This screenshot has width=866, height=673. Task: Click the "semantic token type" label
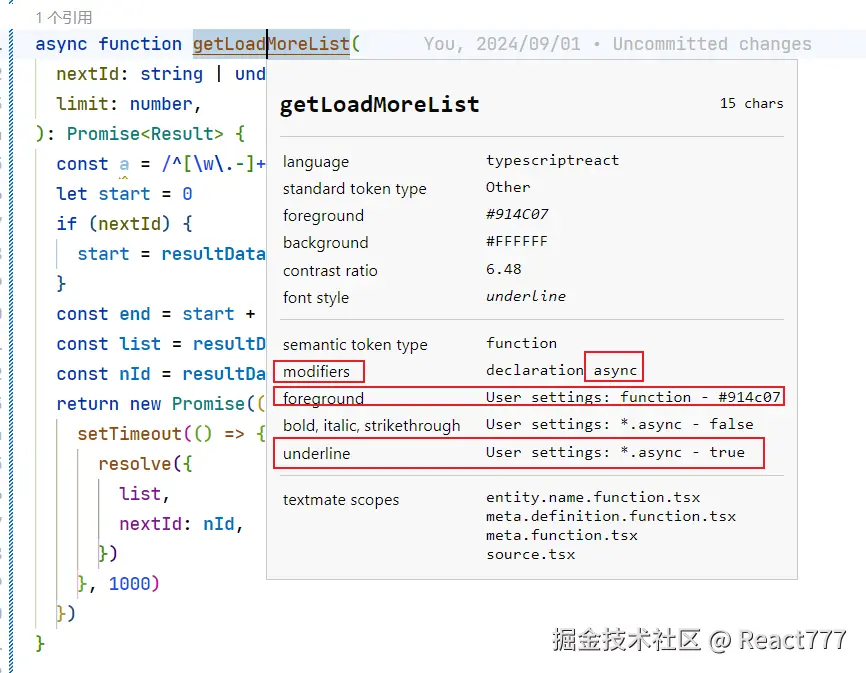(355, 344)
